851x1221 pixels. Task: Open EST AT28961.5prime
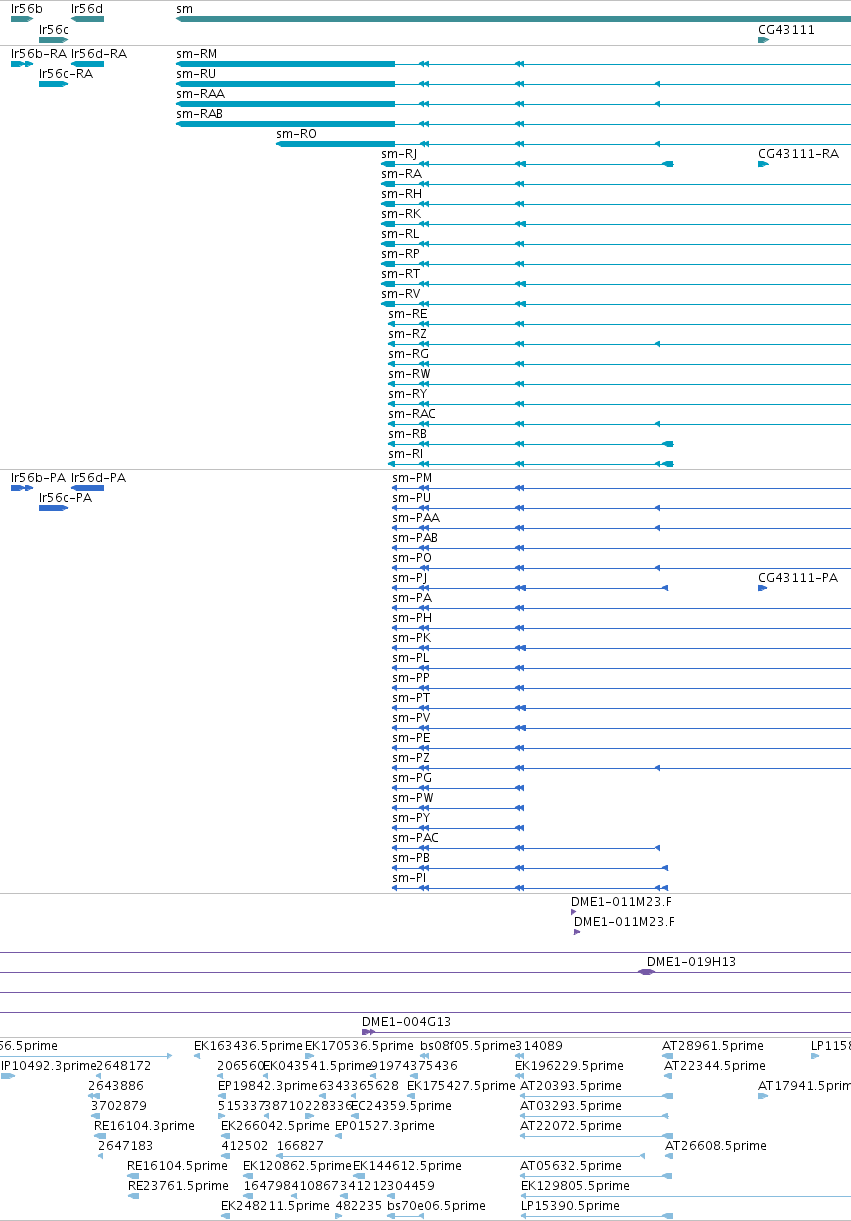(x=713, y=1045)
